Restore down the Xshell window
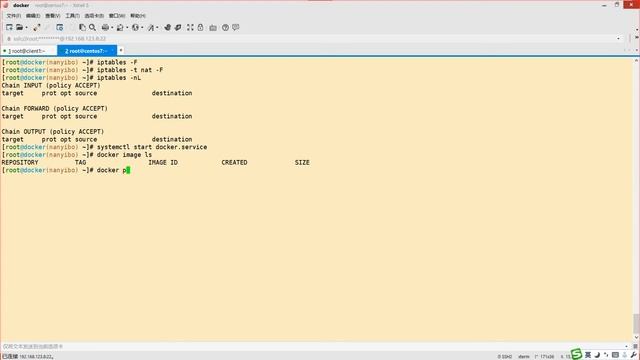This screenshot has height=360, width=640. pyautogui.click(x=617, y=5)
